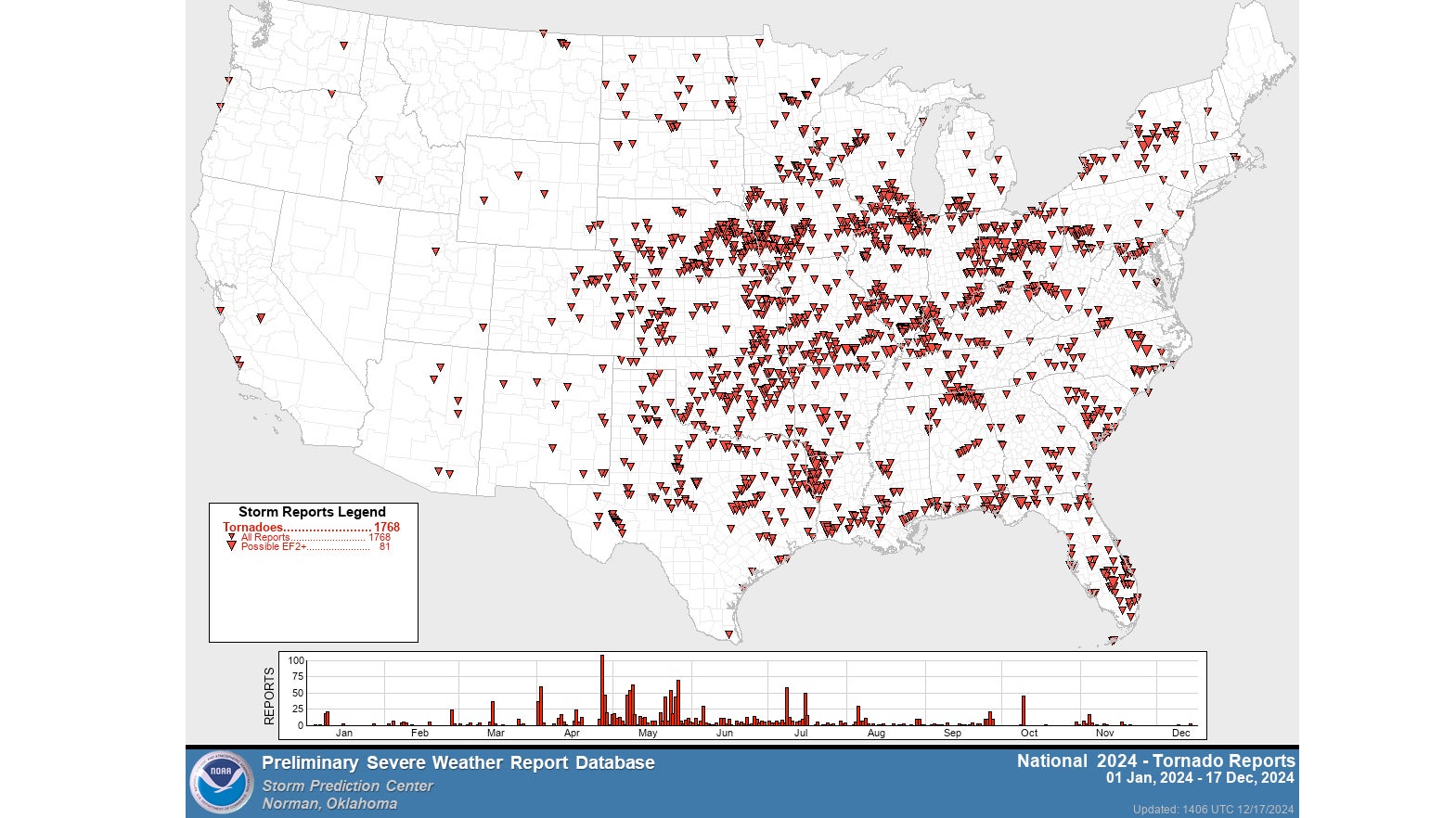Click the vertical REPORTS axis label
The image size is (1456, 818).
click(269, 696)
